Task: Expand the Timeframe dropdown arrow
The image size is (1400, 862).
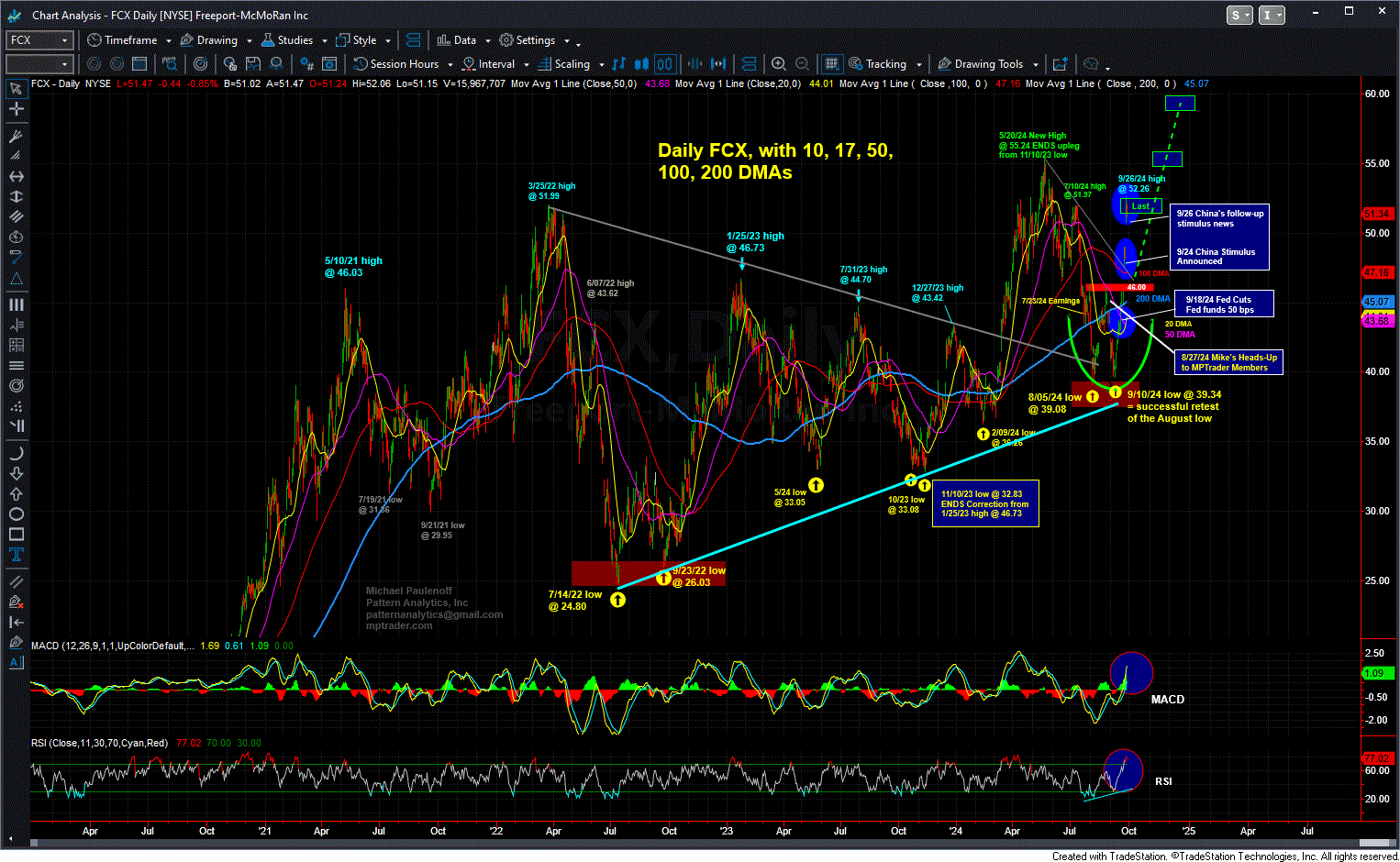Action: click(169, 41)
